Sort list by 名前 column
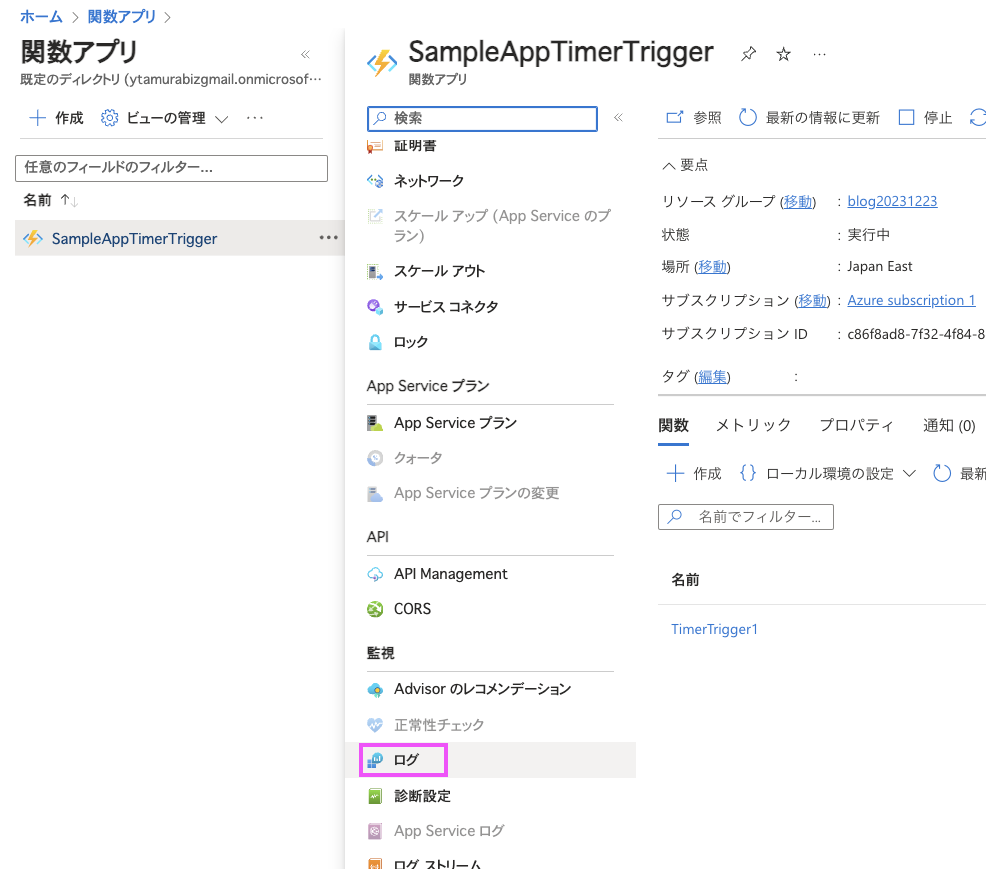986x869 pixels. (50, 201)
